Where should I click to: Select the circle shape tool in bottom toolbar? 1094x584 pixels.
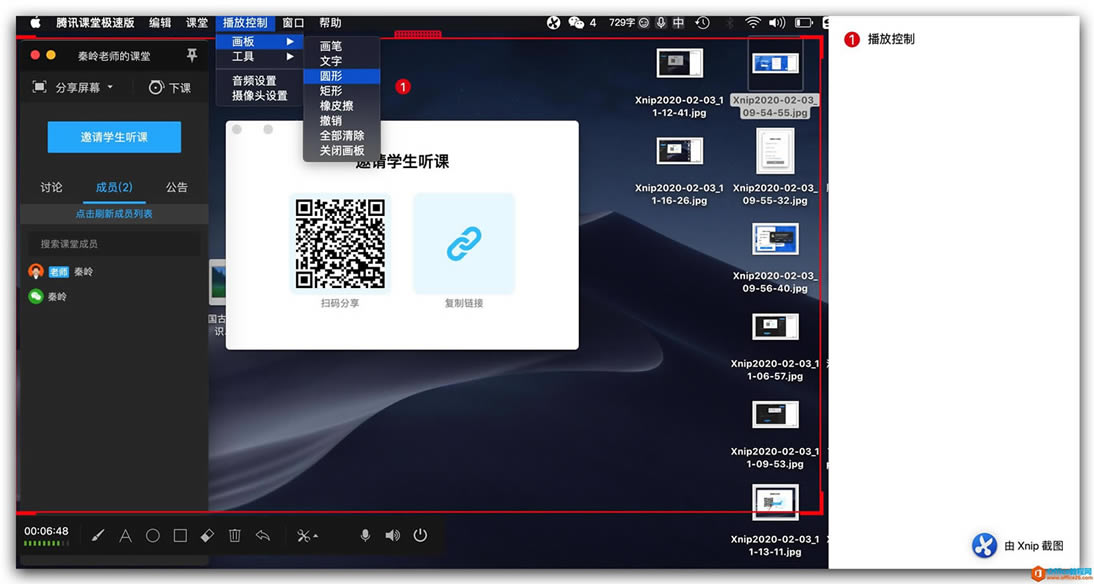(153, 536)
